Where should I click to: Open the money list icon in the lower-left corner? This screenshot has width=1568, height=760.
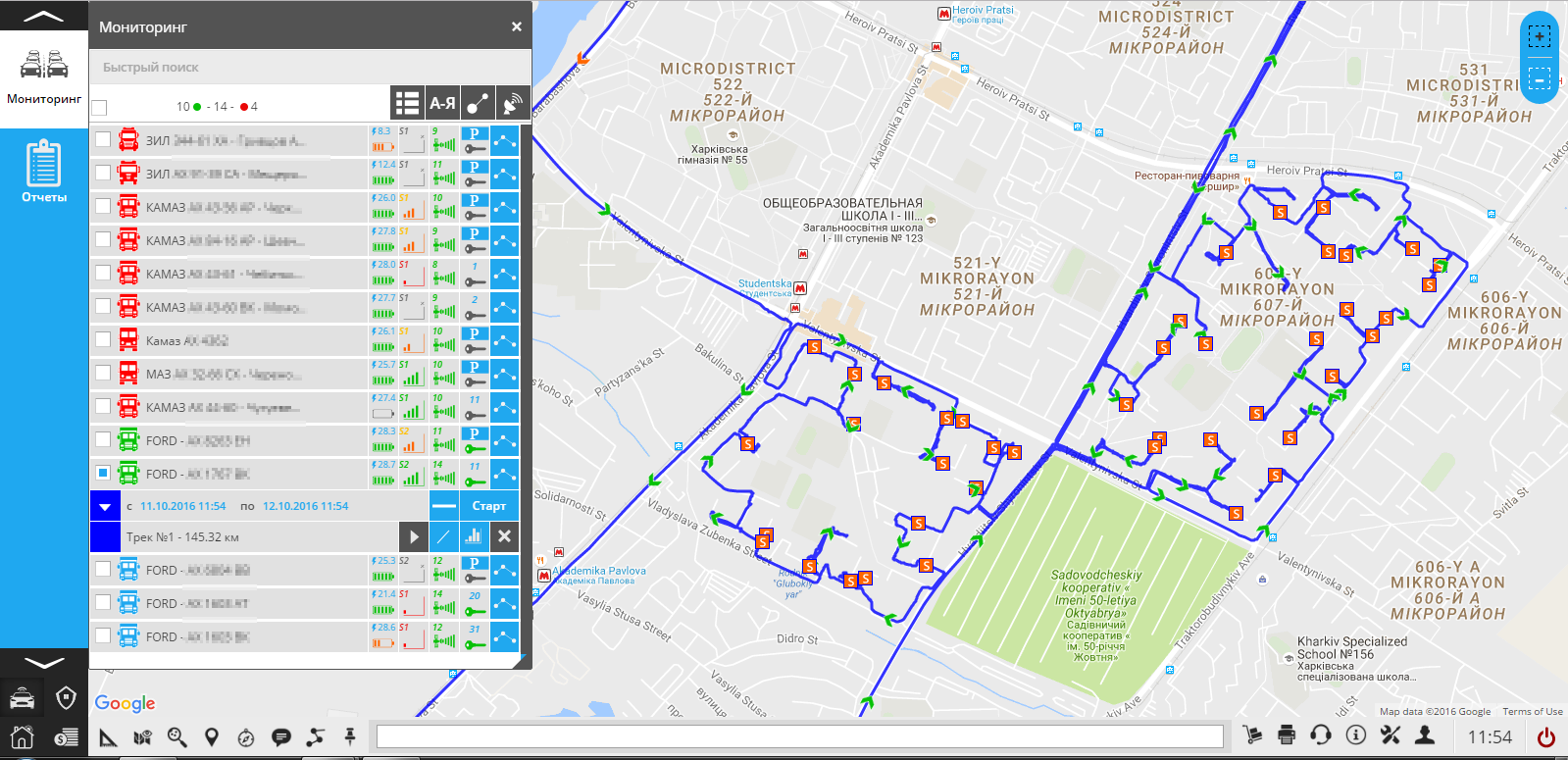pos(66,737)
